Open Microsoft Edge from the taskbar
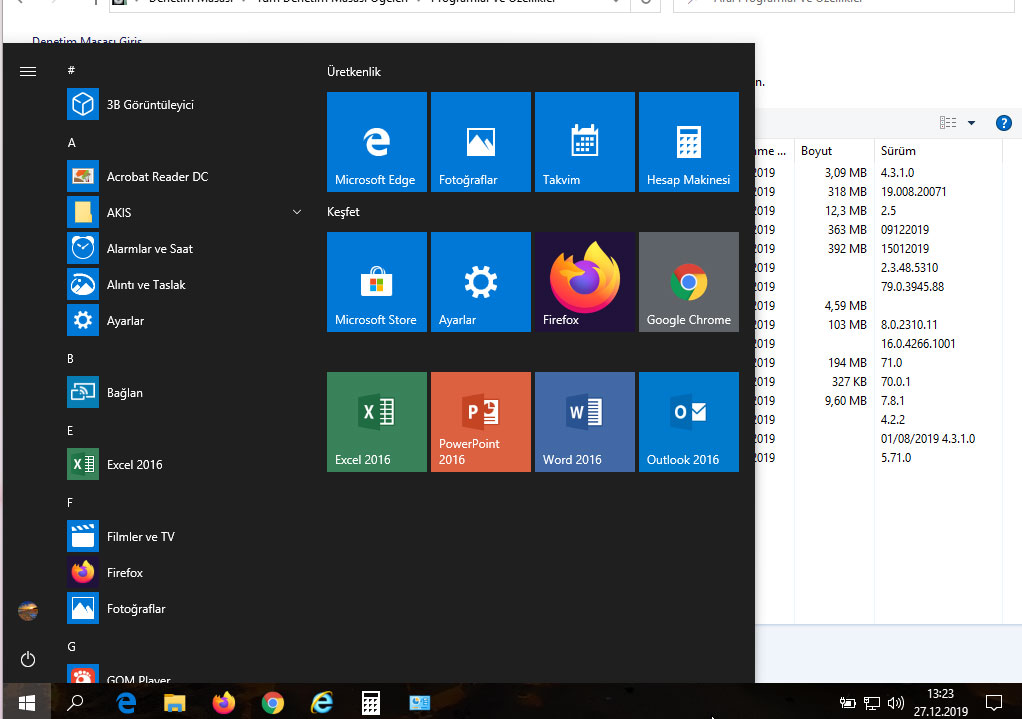 [x=125, y=703]
